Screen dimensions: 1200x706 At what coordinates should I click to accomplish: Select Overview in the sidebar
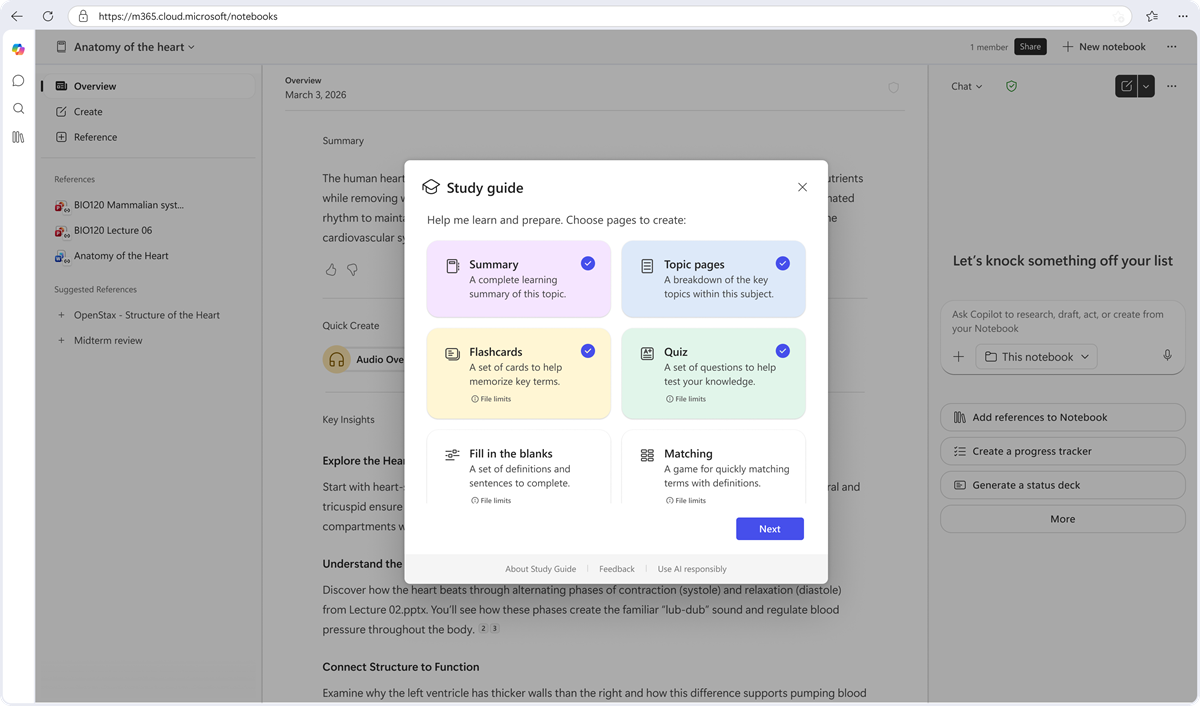[x=148, y=86]
